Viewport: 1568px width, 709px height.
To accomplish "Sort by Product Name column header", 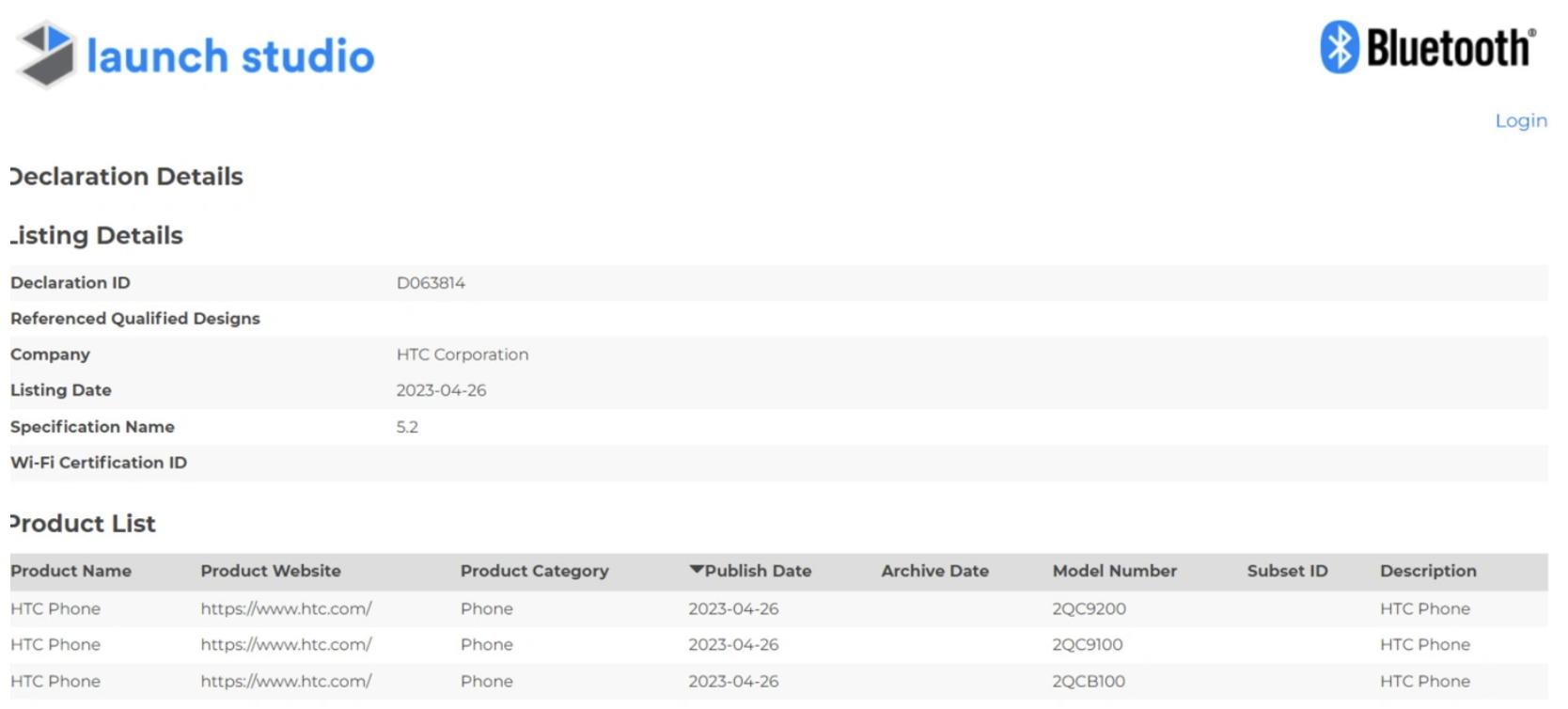I will (x=71, y=571).
